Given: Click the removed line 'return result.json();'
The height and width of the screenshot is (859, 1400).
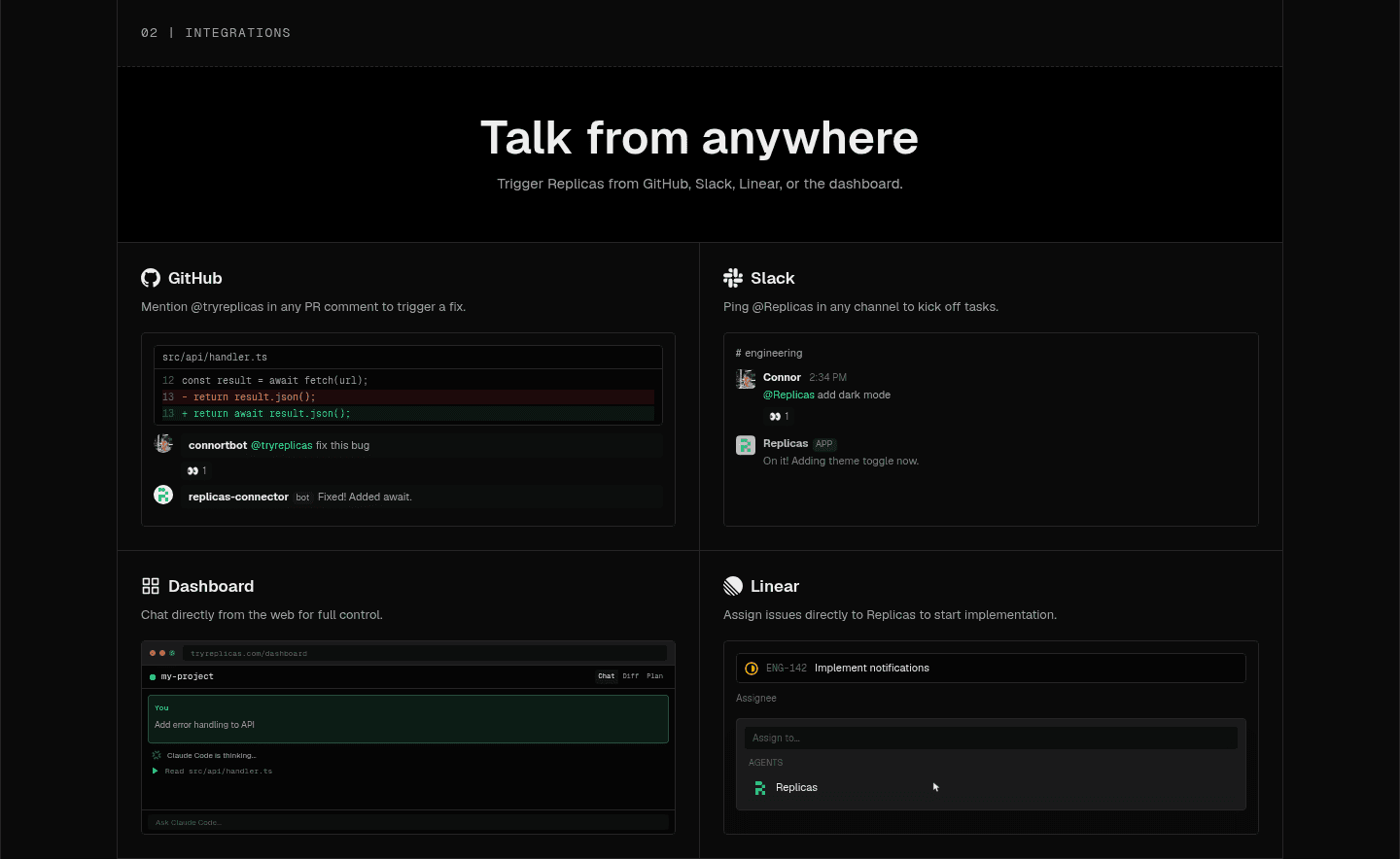Looking at the screenshot, I should point(408,396).
